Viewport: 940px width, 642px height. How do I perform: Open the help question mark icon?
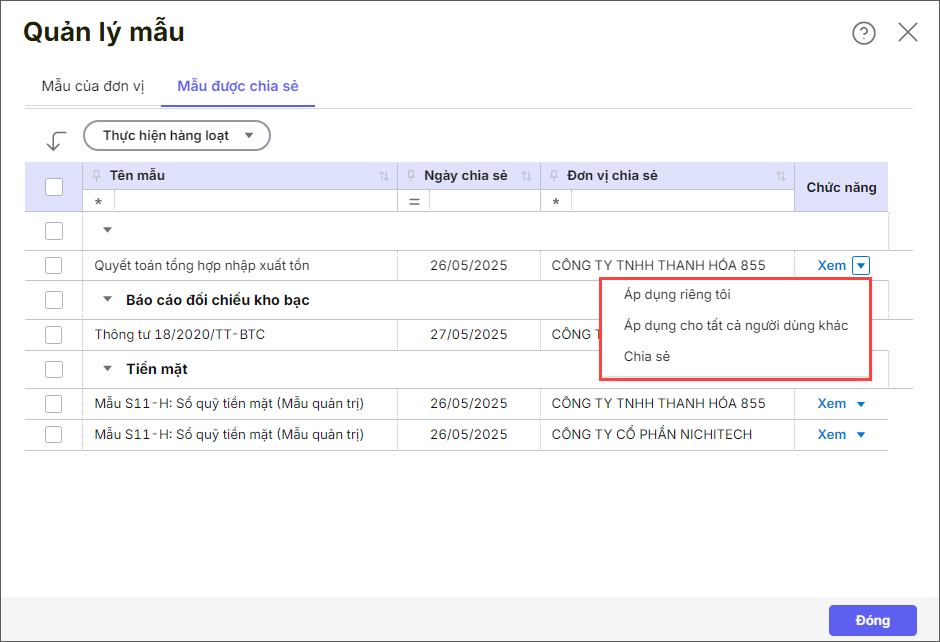pos(863,33)
